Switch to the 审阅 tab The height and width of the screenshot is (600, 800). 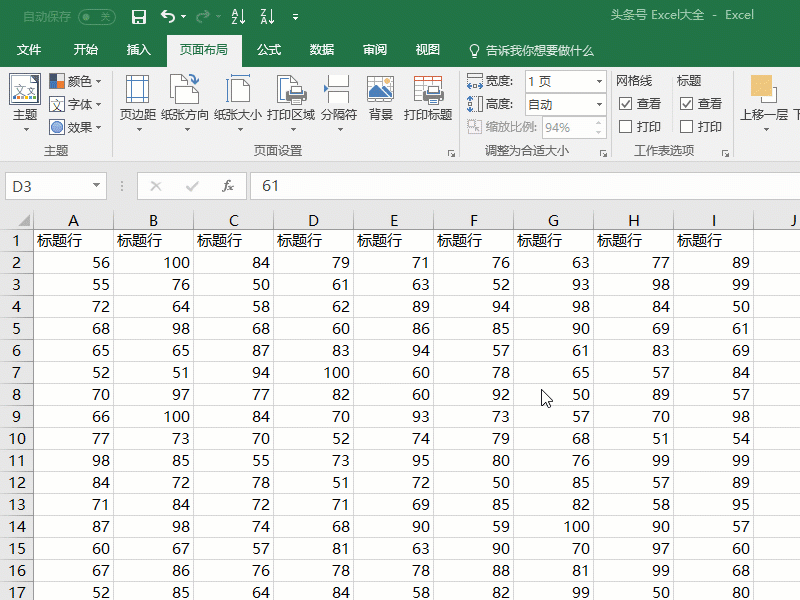click(x=375, y=50)
